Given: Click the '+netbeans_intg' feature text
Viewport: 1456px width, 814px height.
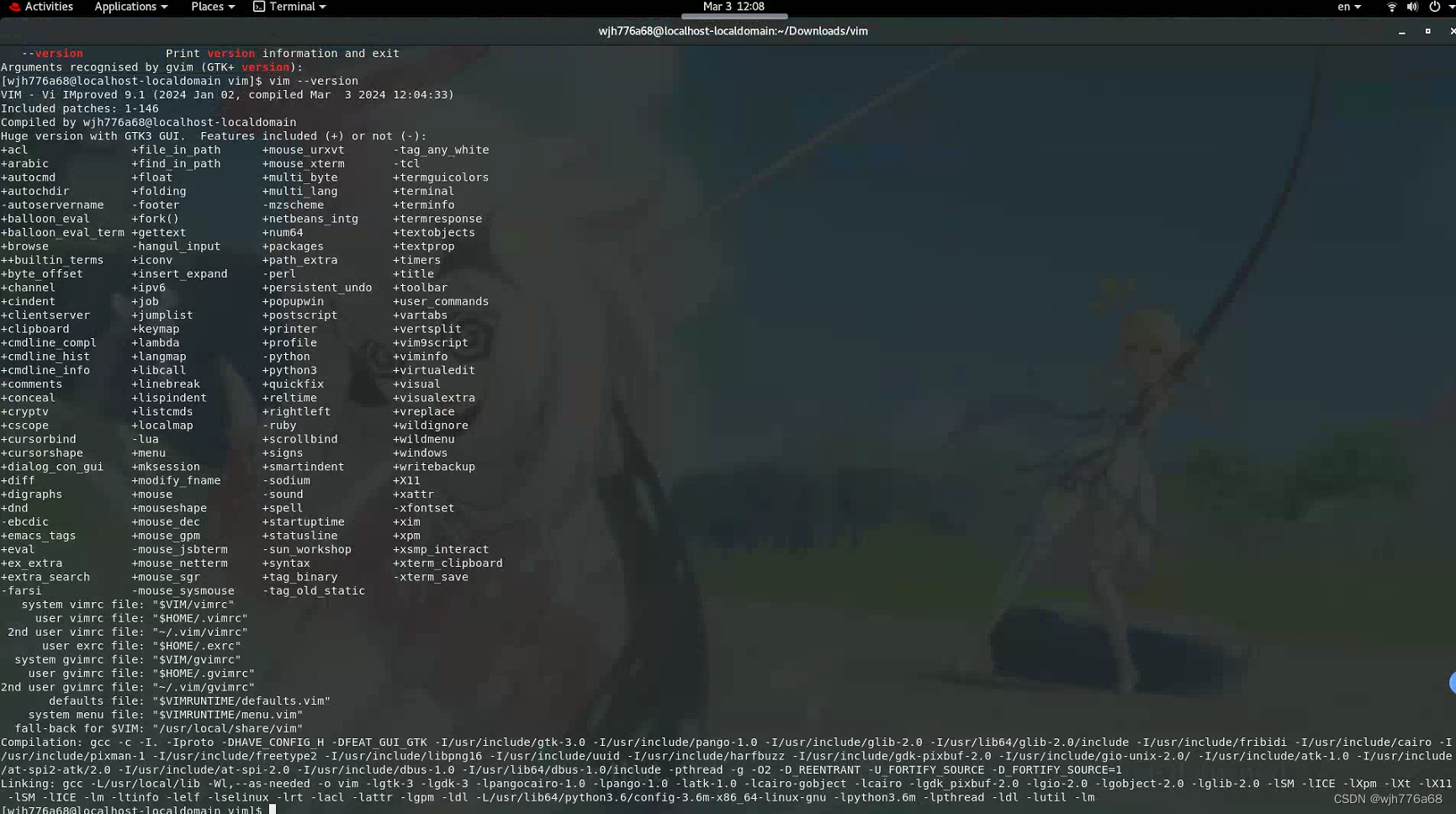Looking at the screenshot, I should click(x=310, y=219).
